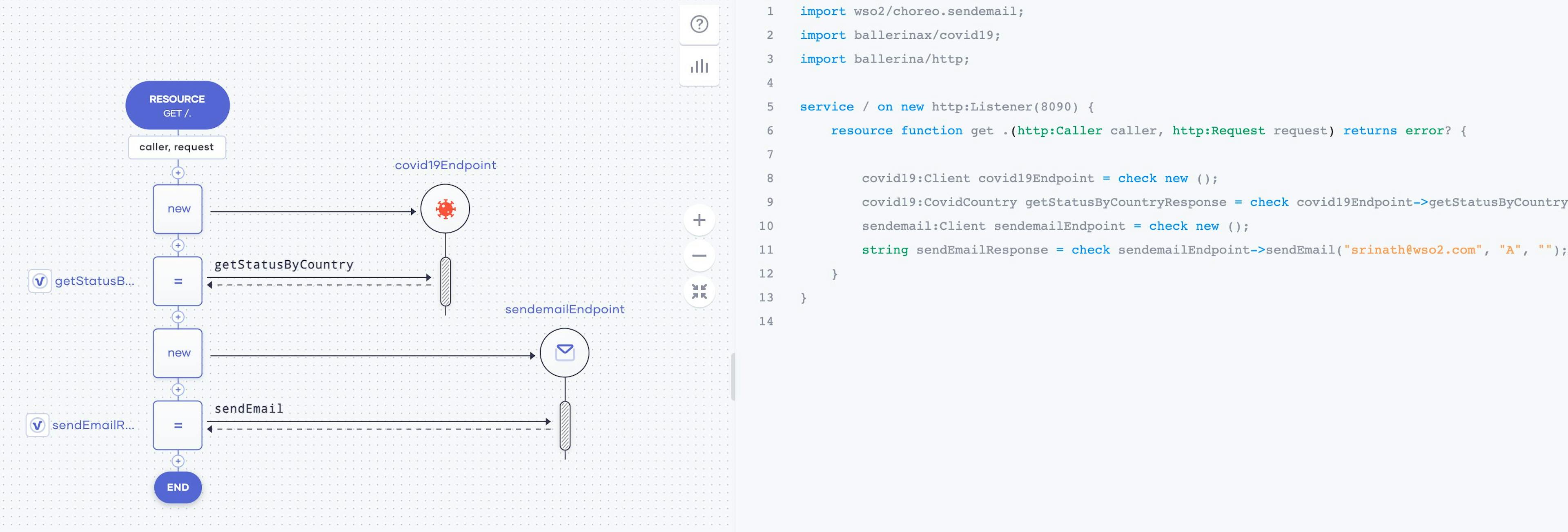
Task: Select the sendEmail assignment block
Action: click(177, 425)
